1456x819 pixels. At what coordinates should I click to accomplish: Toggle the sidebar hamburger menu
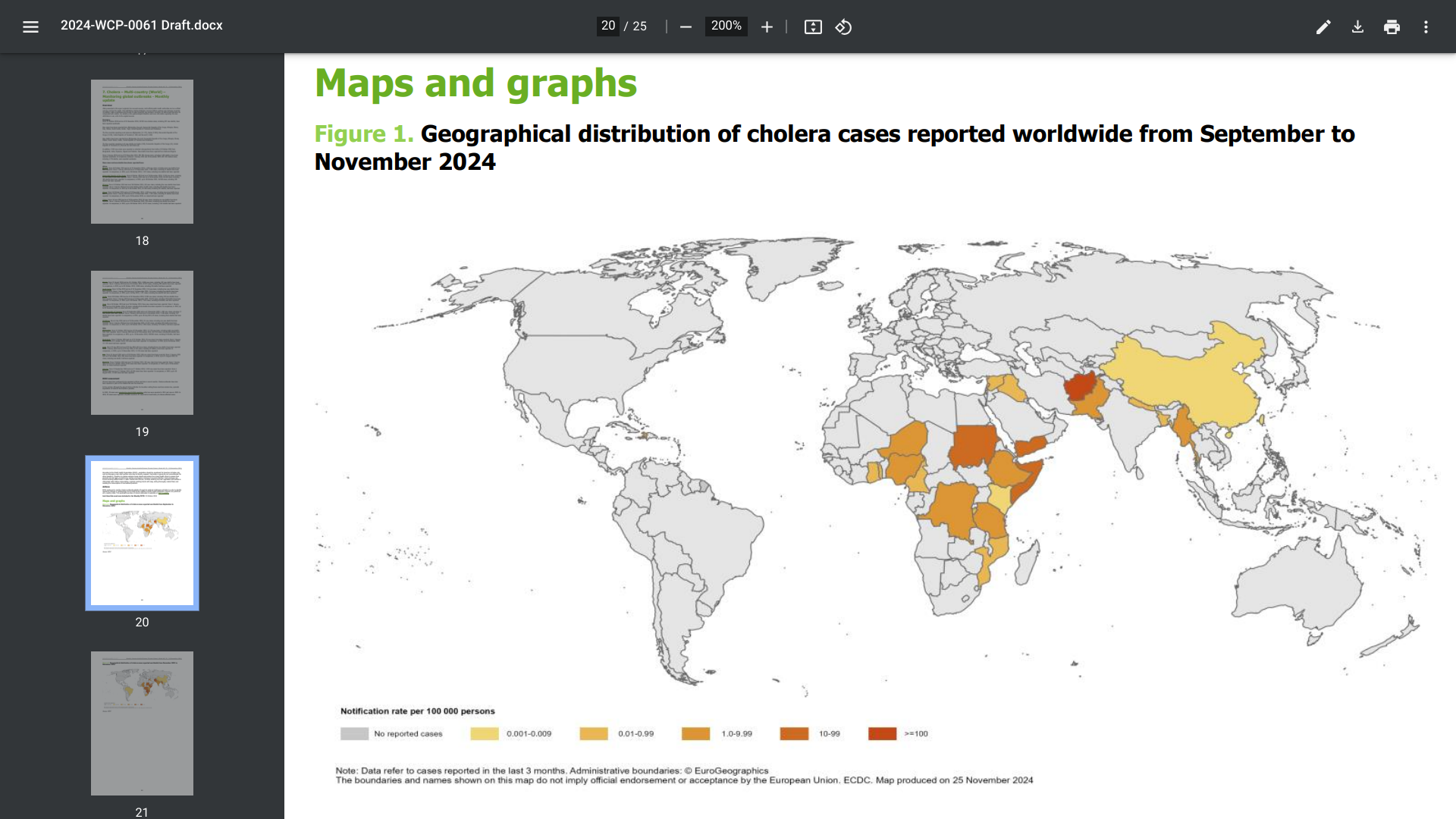click(x=30, y=27)
